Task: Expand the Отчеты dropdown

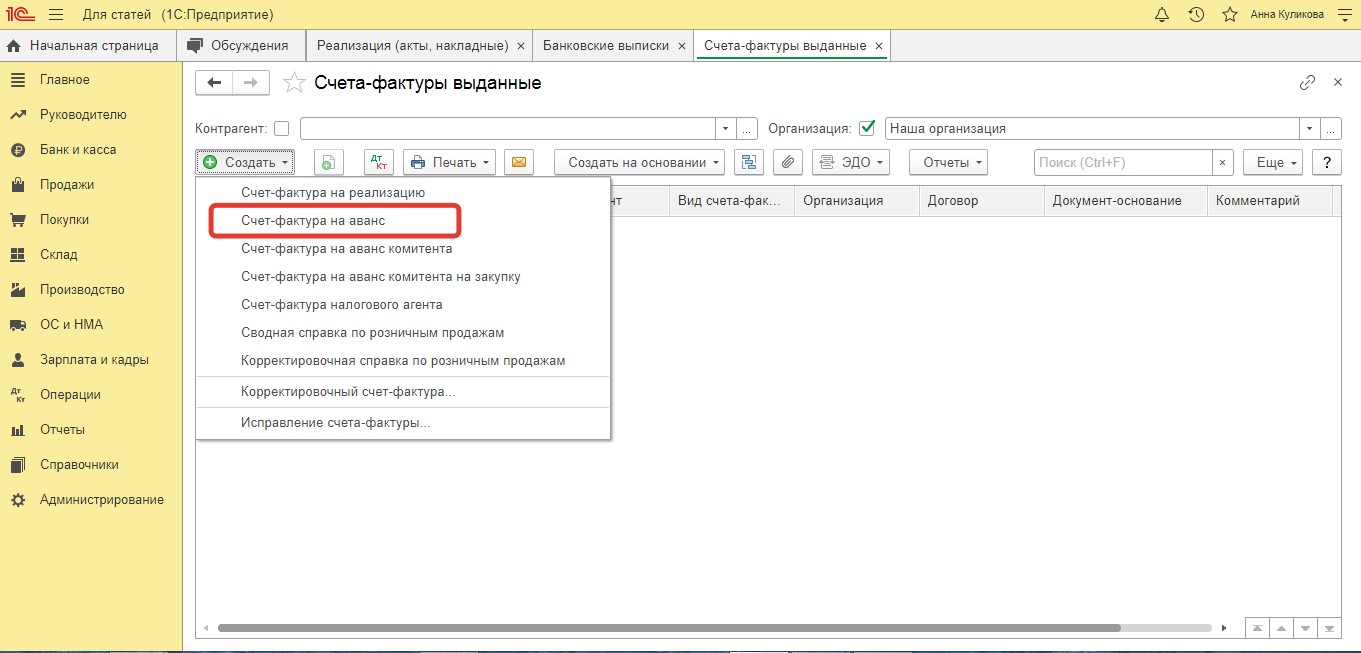Action: pos(948,163)
